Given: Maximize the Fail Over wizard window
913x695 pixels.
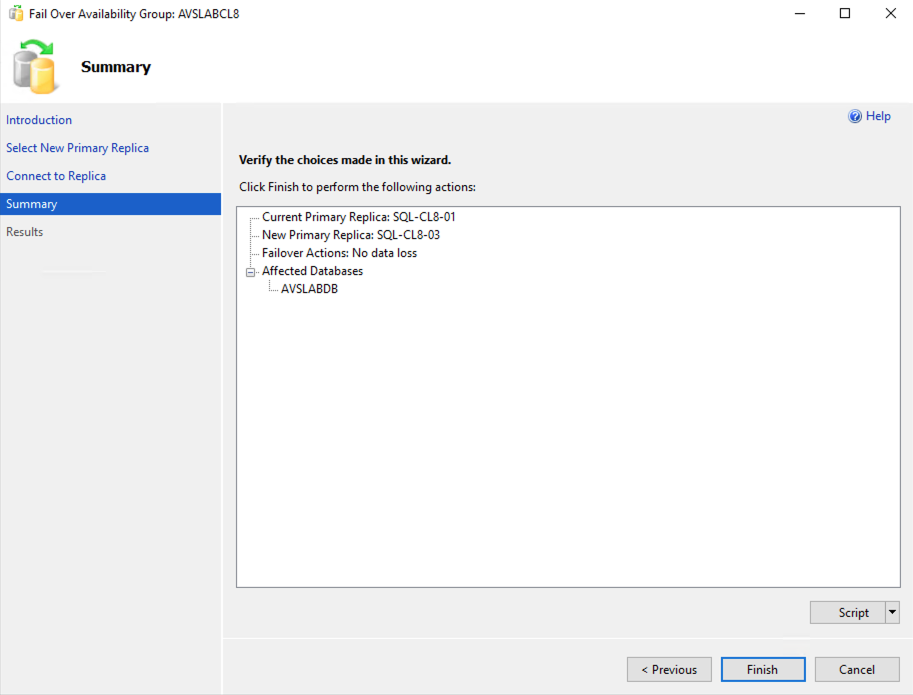Looking at the screenshot, I should click(x=845, y=13).
